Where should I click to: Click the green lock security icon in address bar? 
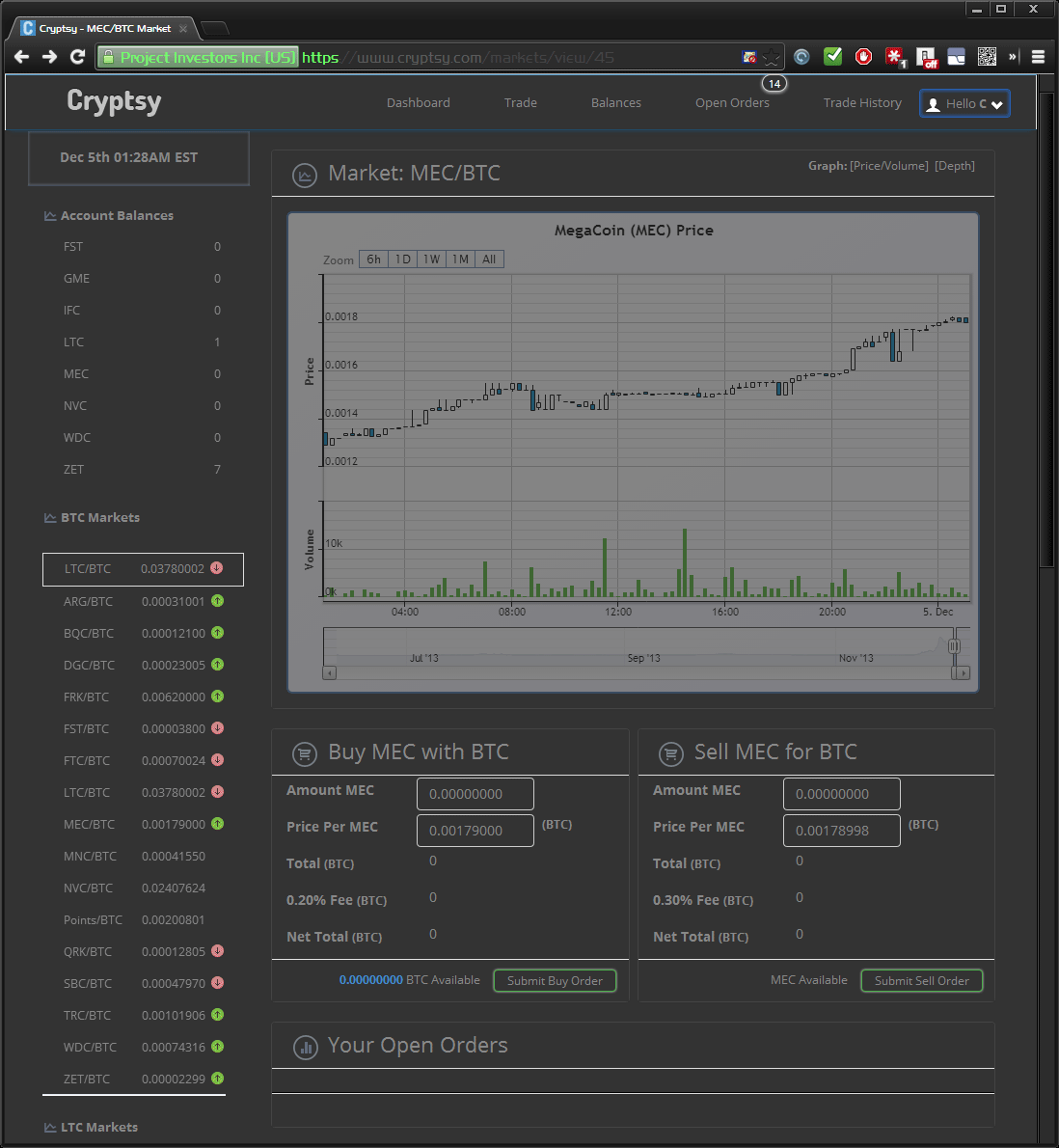[x=108, y=57]
